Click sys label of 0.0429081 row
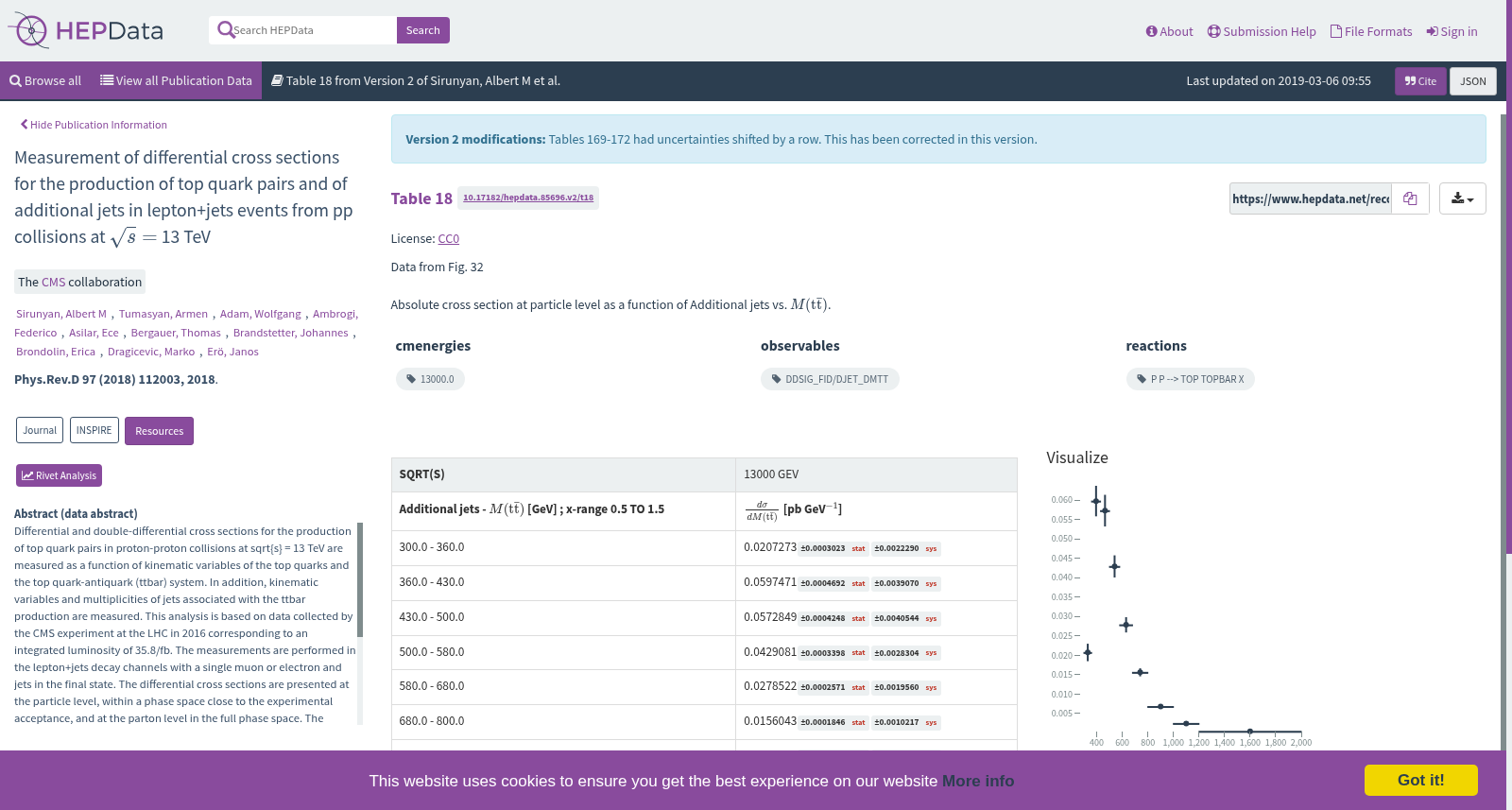 tap(931, 653)
